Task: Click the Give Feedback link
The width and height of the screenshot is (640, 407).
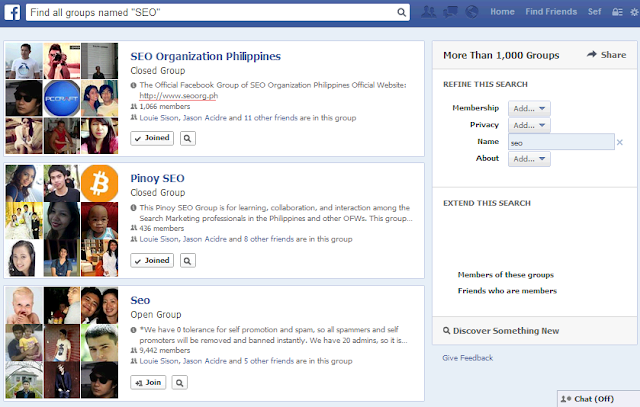Action: point(467,358)
